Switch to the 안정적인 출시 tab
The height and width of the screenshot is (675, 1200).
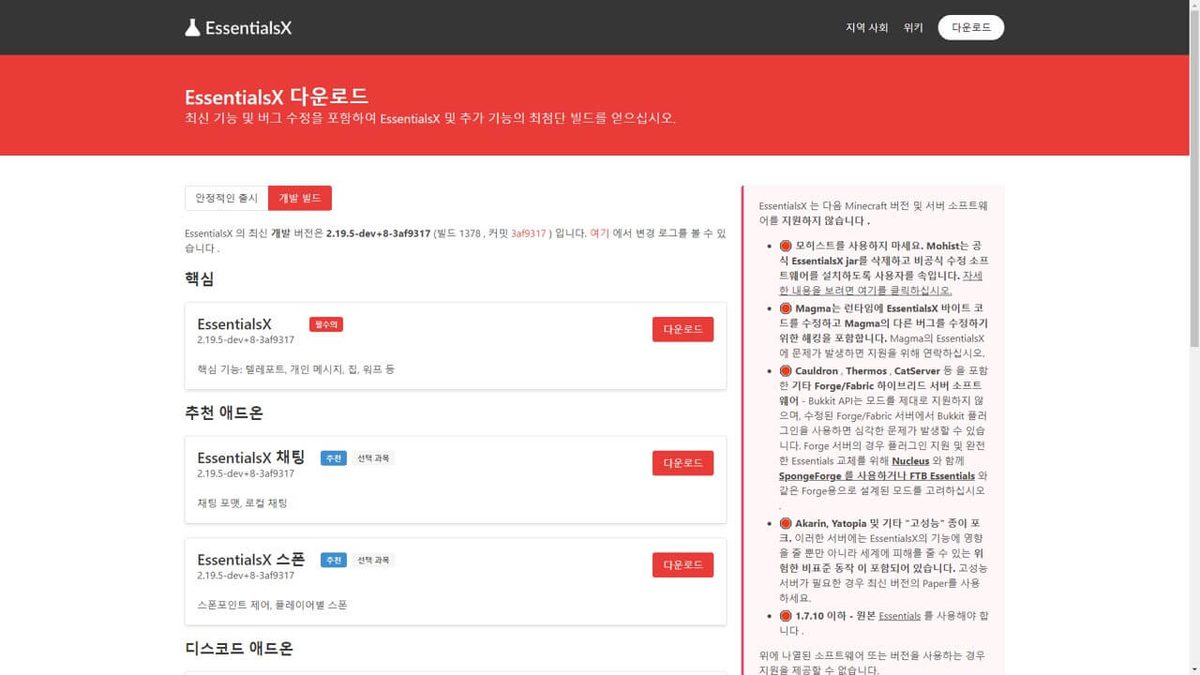pyautogui.click(x=226, y=198)
